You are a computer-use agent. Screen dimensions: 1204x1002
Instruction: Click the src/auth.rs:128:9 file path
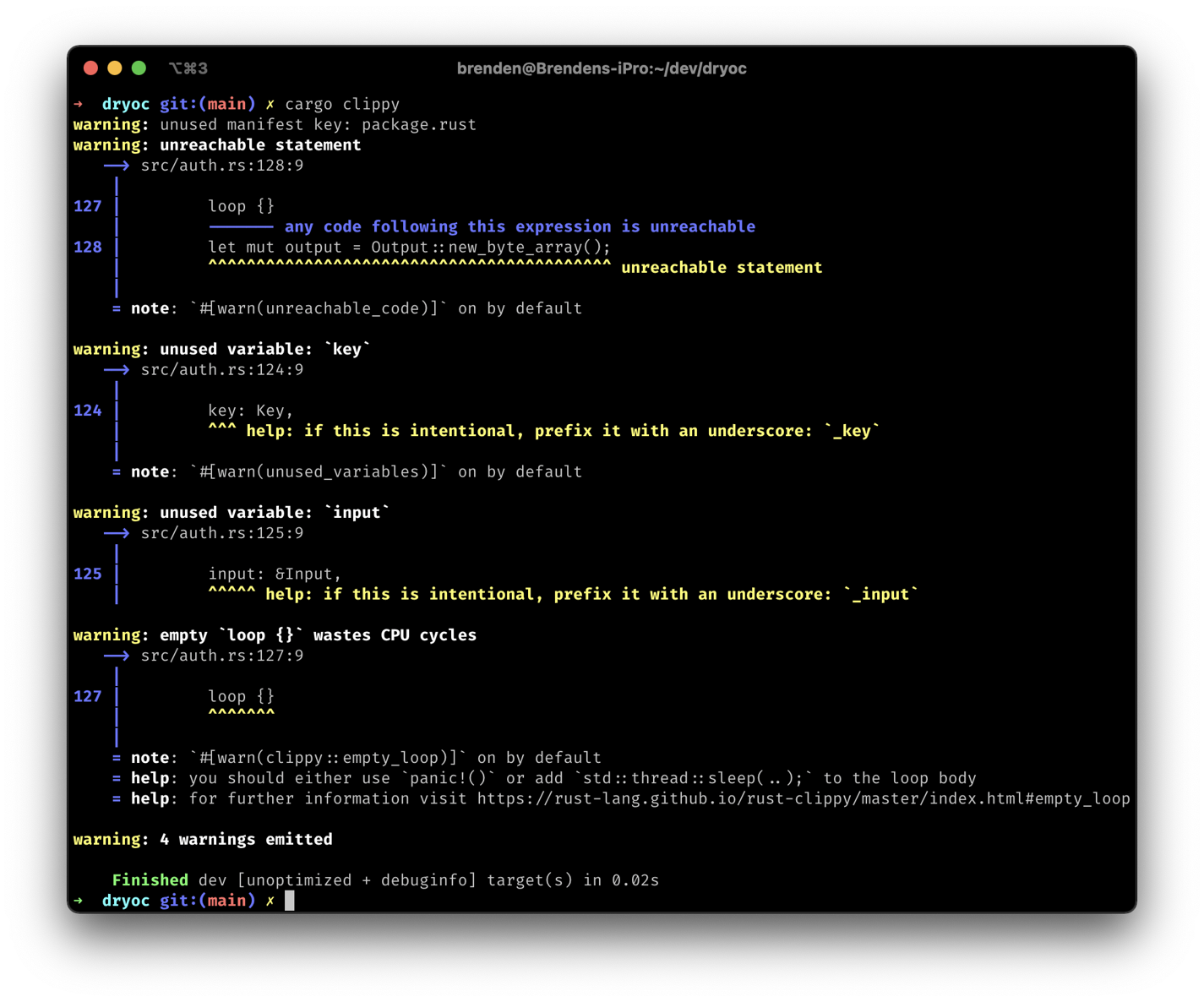pyautogui.click(x=221, y=166)
